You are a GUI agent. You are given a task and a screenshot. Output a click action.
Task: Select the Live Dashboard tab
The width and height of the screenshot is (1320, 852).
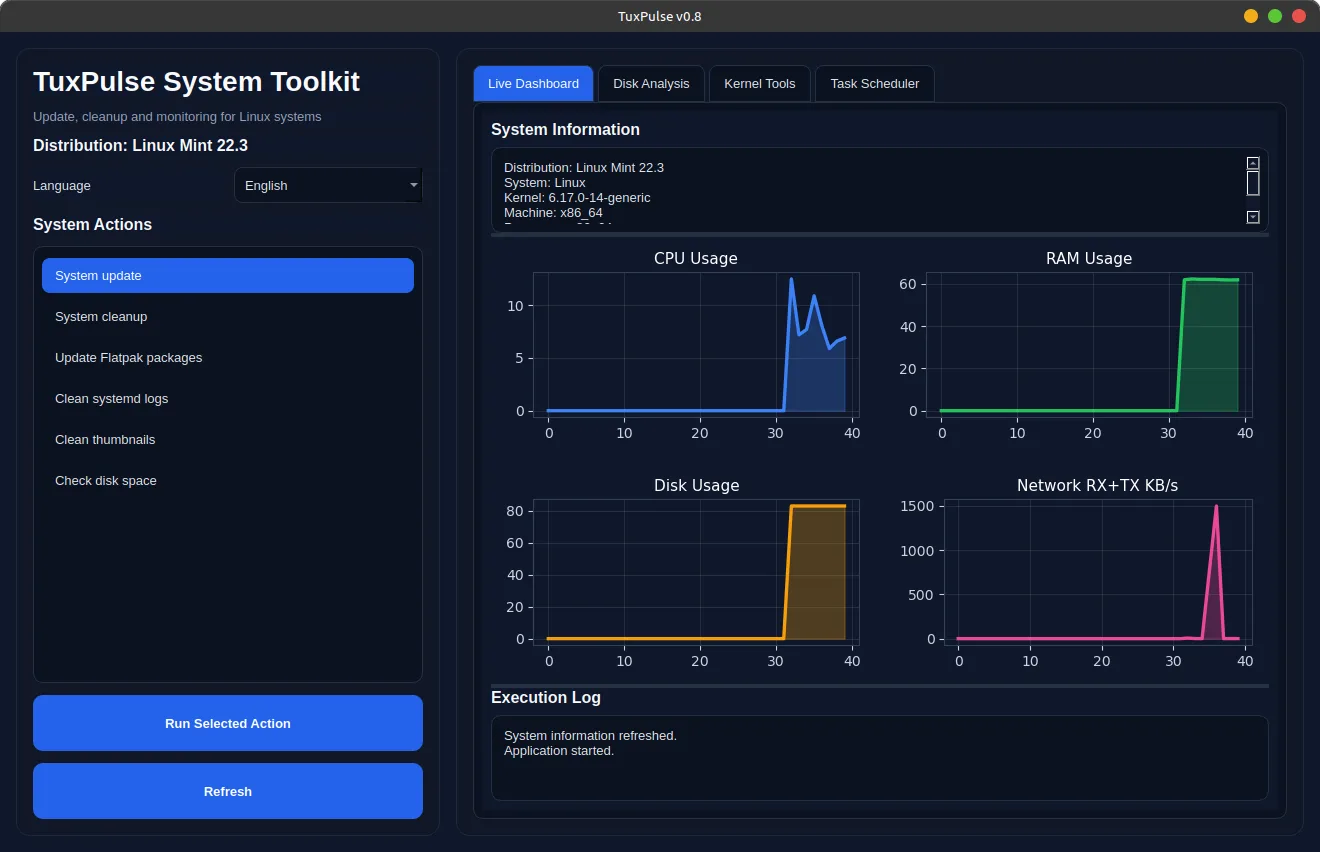coord(533,83)
